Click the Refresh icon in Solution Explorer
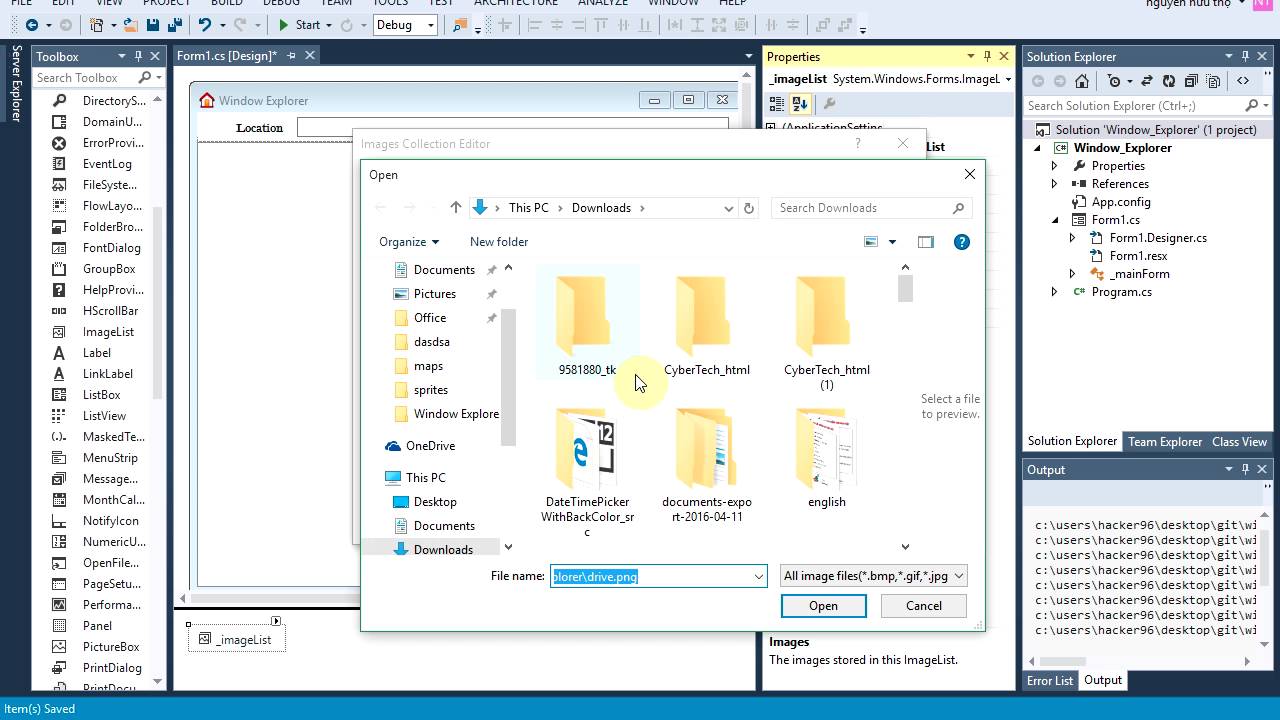The height and width of the screenshot is (720, 1280). (x=1169, y=81)
